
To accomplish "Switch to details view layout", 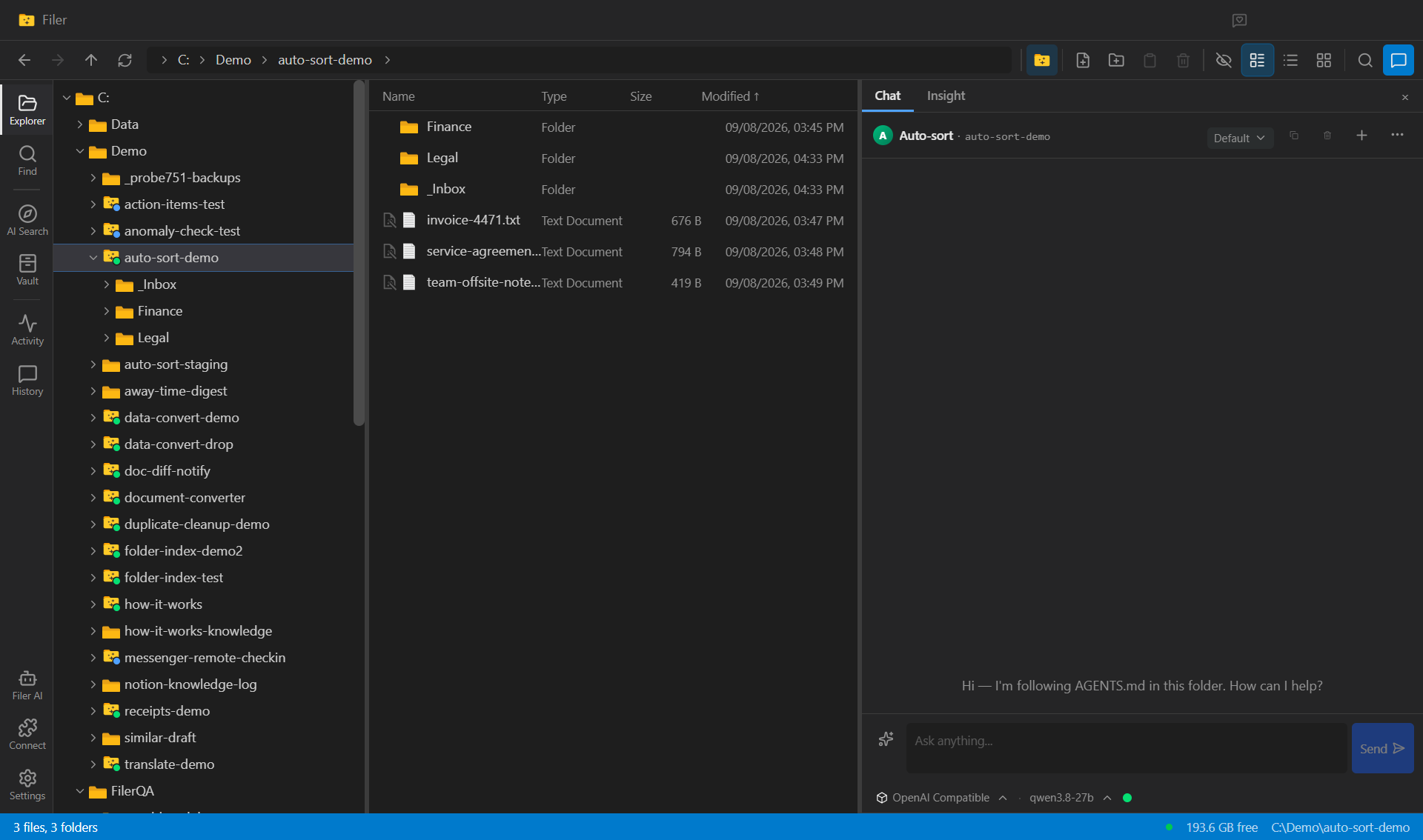I will pyautogui.click(x=1257, y=60).
